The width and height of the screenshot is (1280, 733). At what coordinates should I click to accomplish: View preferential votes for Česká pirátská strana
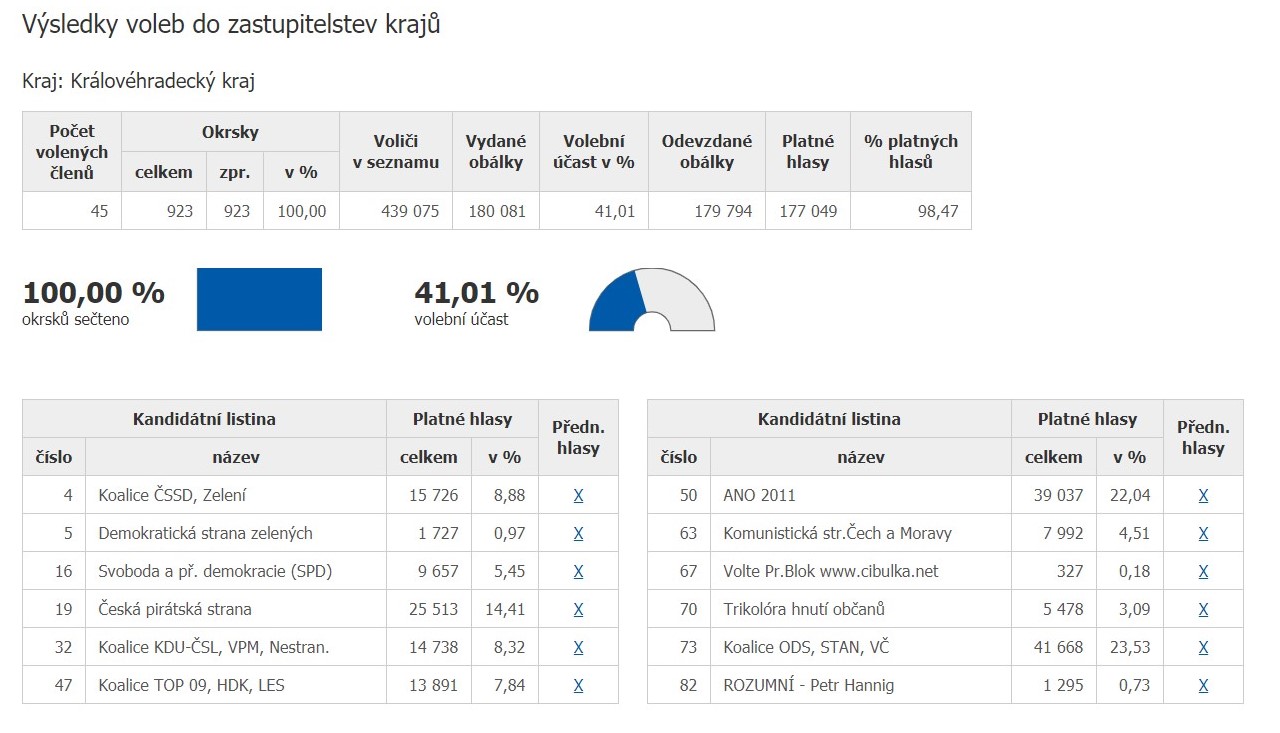(x=578, y=609)
